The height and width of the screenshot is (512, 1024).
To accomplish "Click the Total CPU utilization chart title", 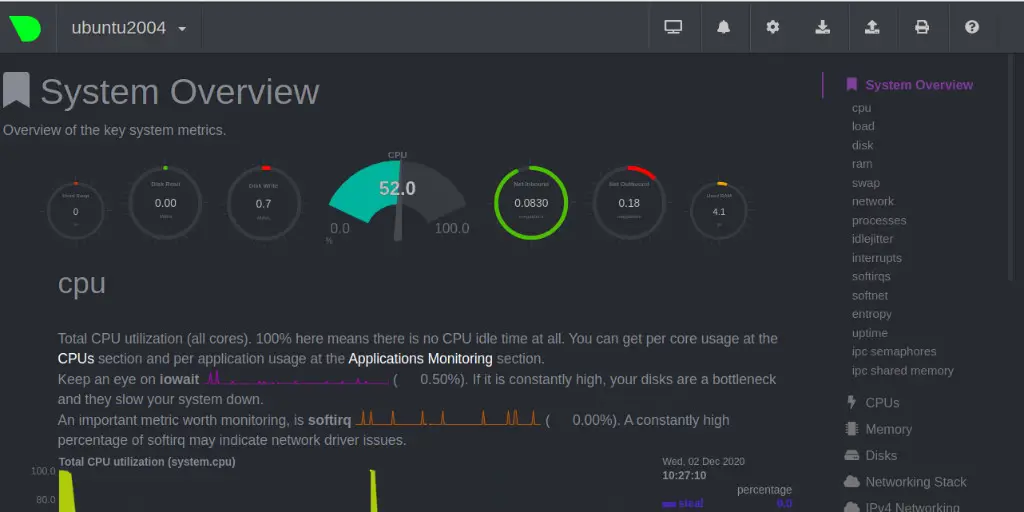I will coord(147,462).
